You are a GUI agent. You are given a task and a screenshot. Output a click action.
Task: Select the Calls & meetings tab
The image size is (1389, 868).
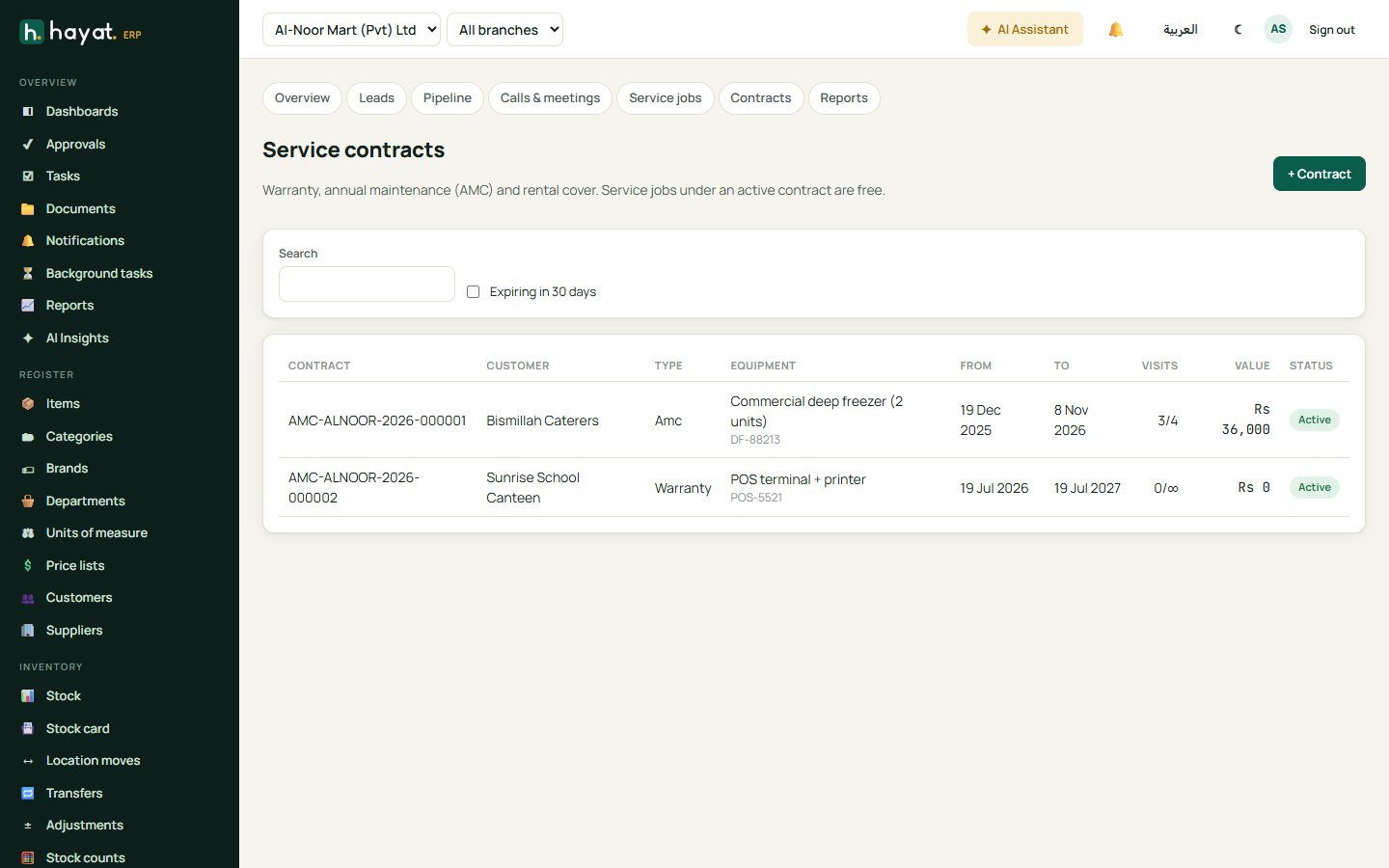click(x=550, y=98)
